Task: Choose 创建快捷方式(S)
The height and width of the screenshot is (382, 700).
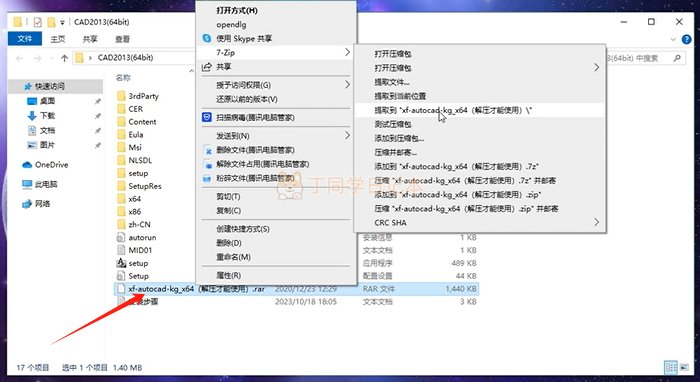Action: pyautogui.click(x=277, y=229)
